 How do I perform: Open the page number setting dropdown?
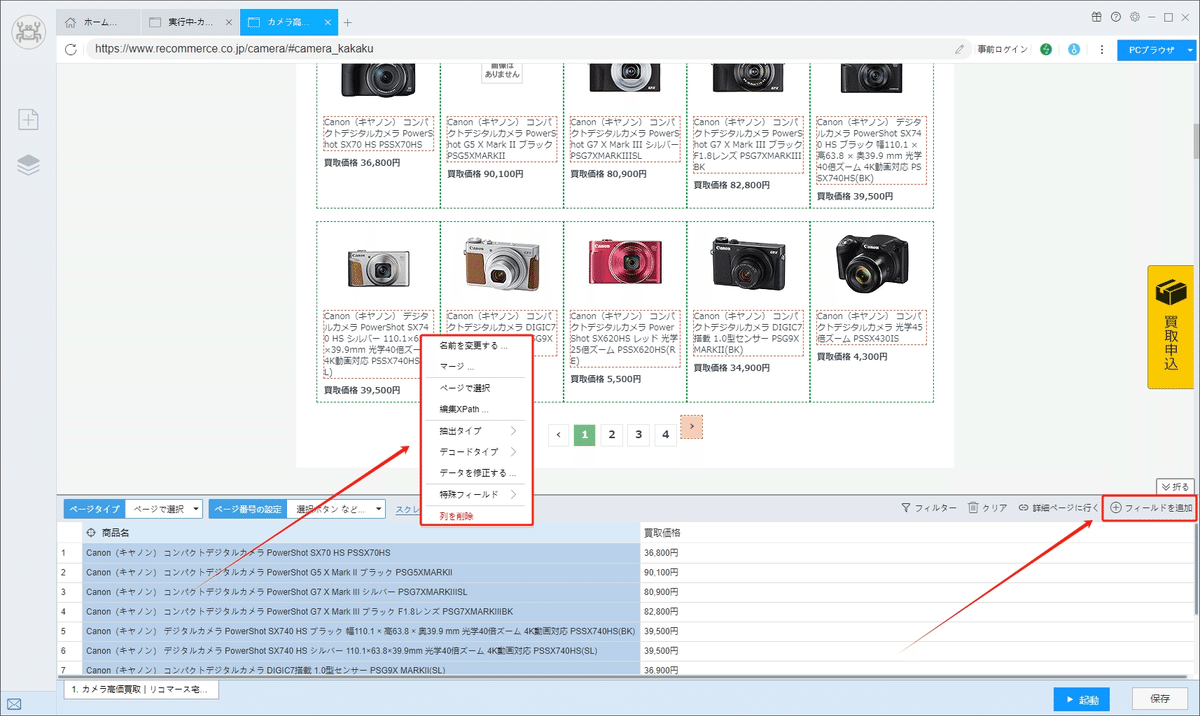[x=336, y=509]
